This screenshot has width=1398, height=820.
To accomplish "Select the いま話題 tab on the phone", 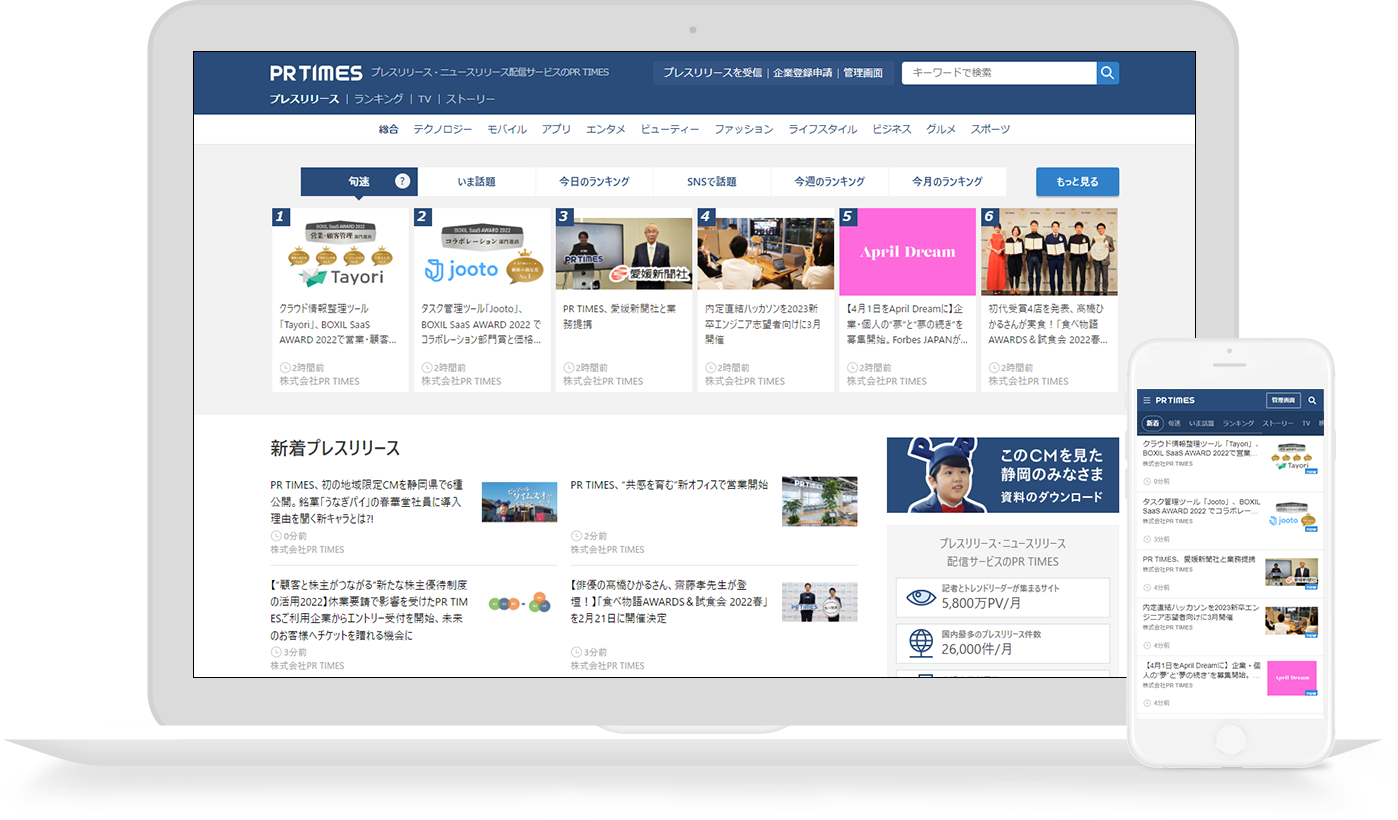I will pos(1201,423).
